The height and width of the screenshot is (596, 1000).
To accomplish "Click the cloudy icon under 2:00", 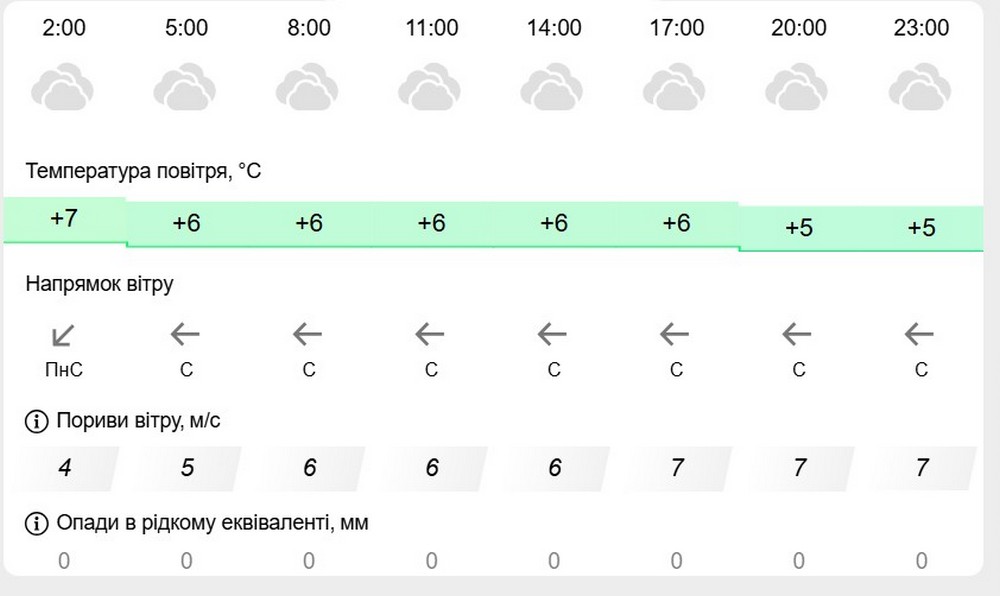I will tap(64, 87).
